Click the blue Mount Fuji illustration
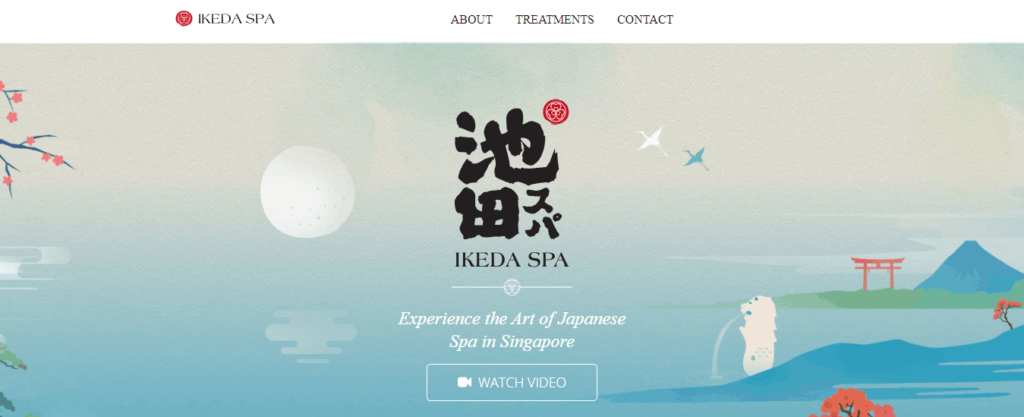 [x=967, y=266]
